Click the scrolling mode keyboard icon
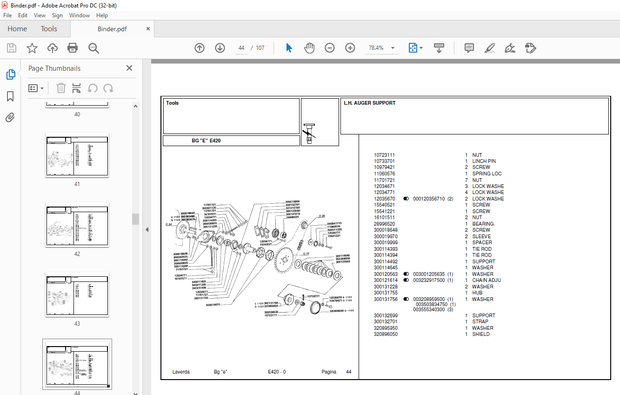Screen dimensions: 620x395 [x=439, y=48]
